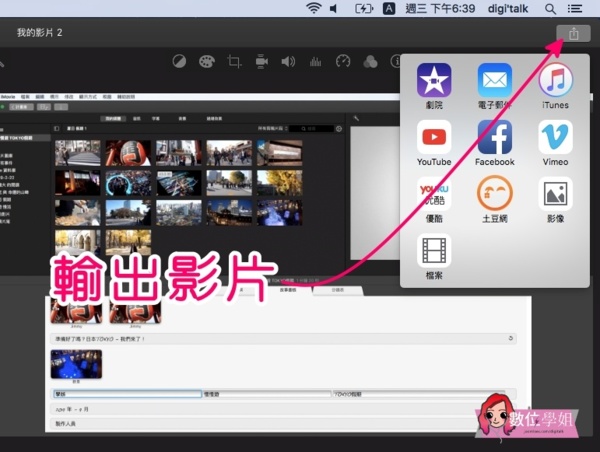Select YouTube as share destination
Image resolution: width=600 pixels, height=452 pixels.
(434, 137)
